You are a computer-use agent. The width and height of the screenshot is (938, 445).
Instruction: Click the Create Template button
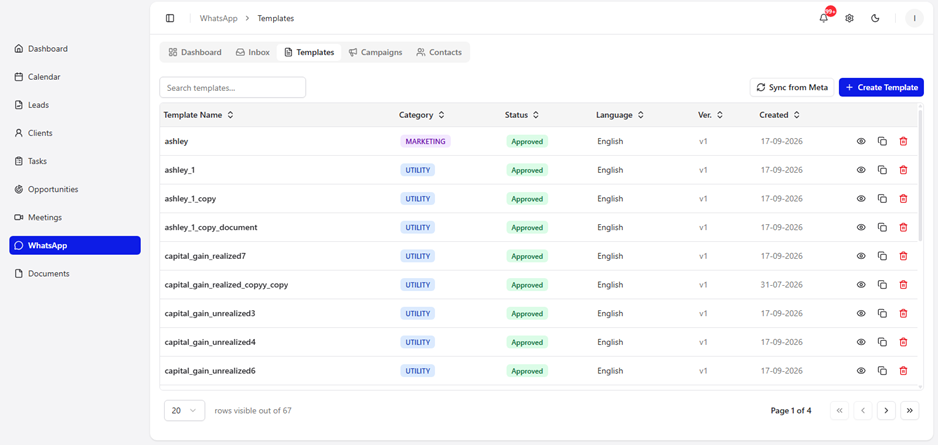pos(881,87)
